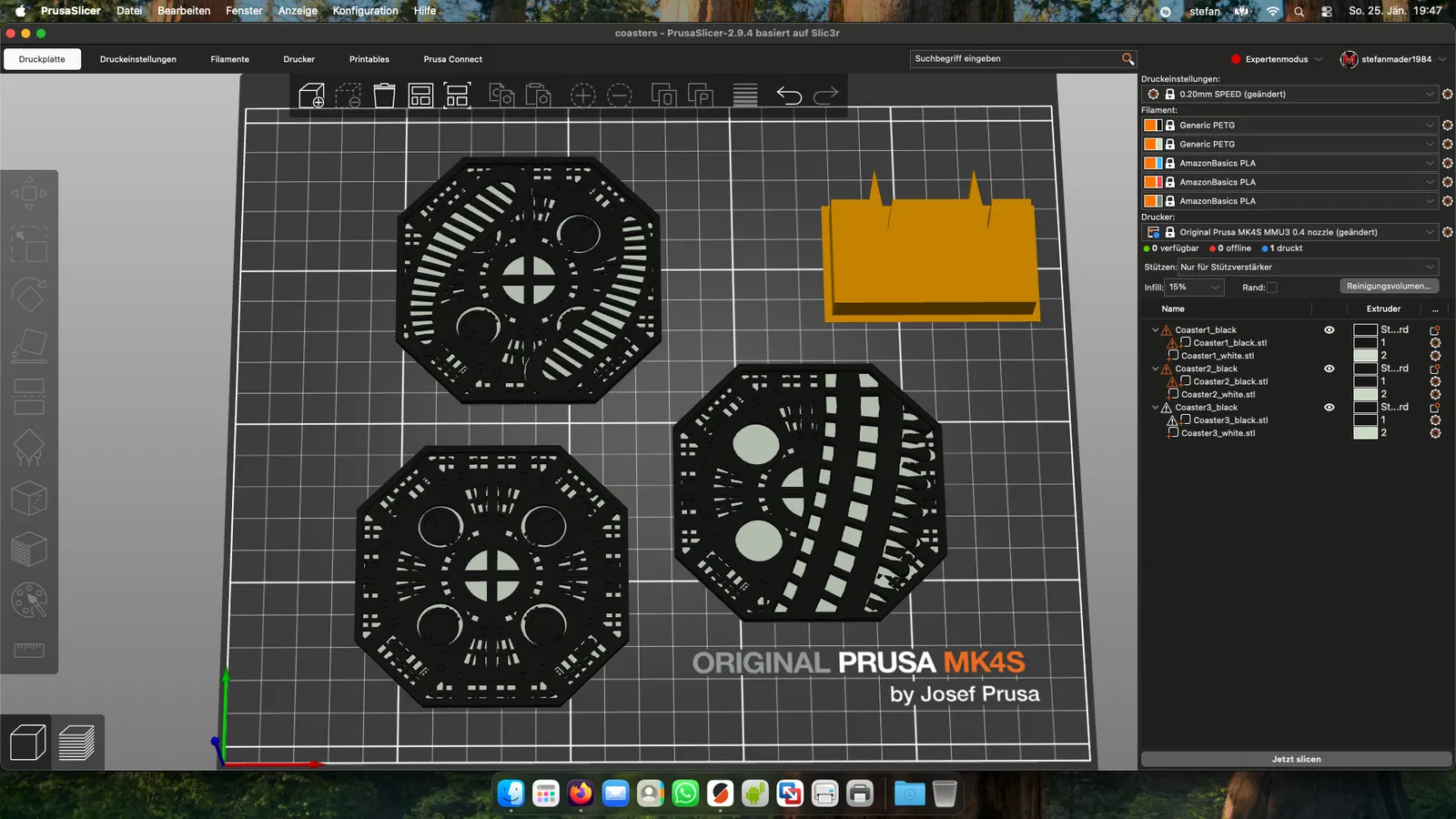Click extruder color swatch for Coaster1_white.stl
The image size is (1456, 819).
click(1365, 356)
